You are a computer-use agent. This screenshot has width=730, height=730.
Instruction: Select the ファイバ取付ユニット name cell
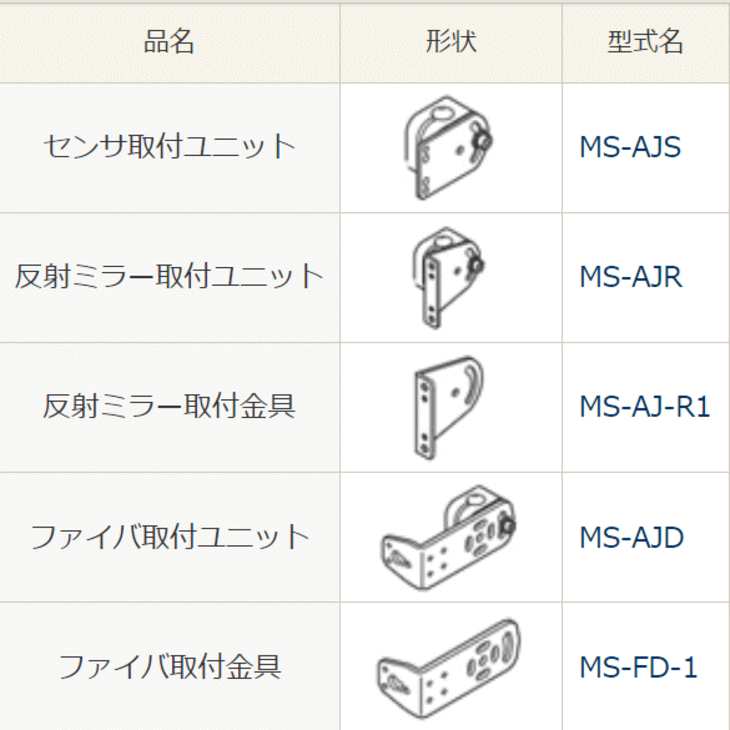(x=169, y=538)
